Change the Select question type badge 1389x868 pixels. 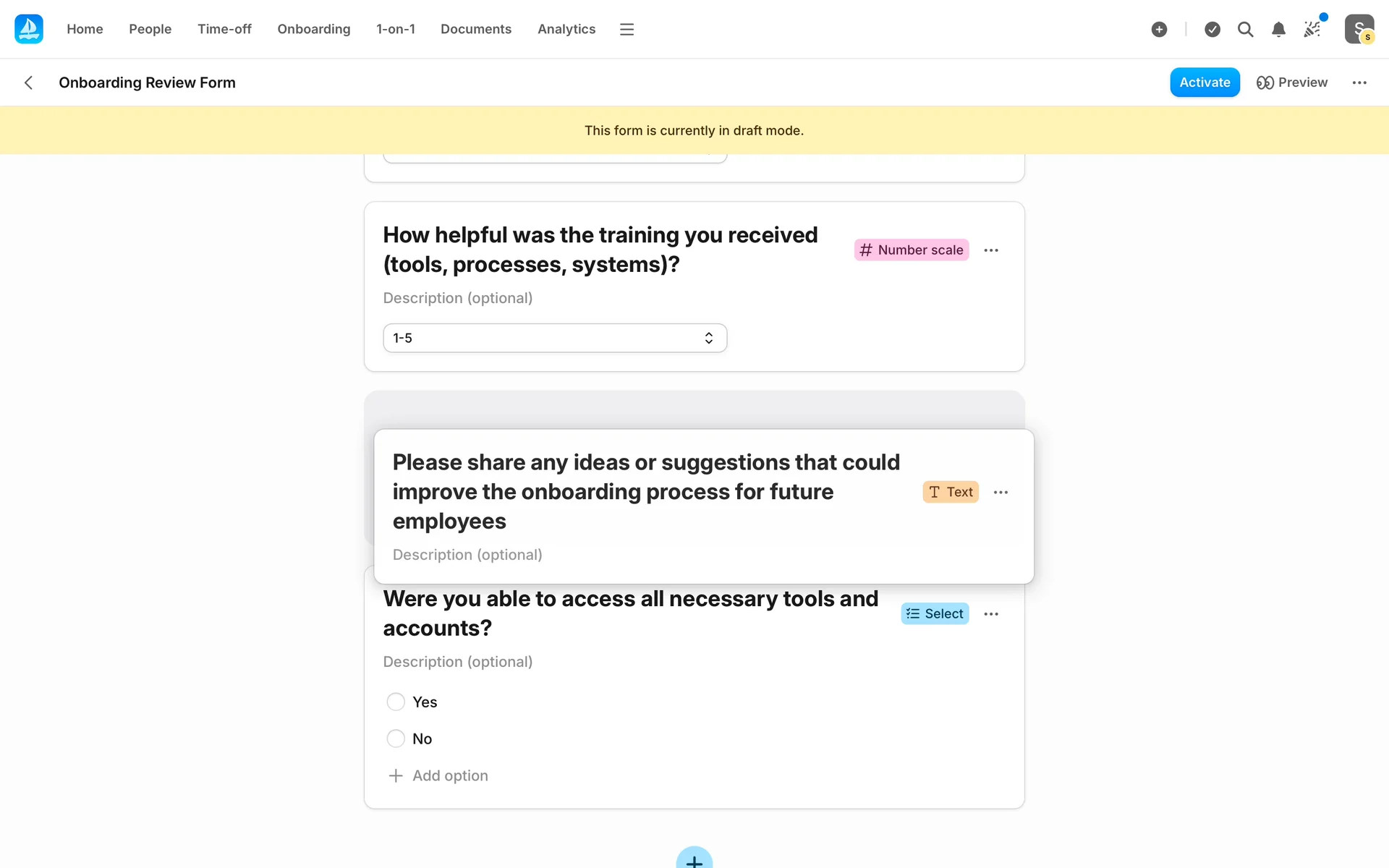(x=935, y=613)
